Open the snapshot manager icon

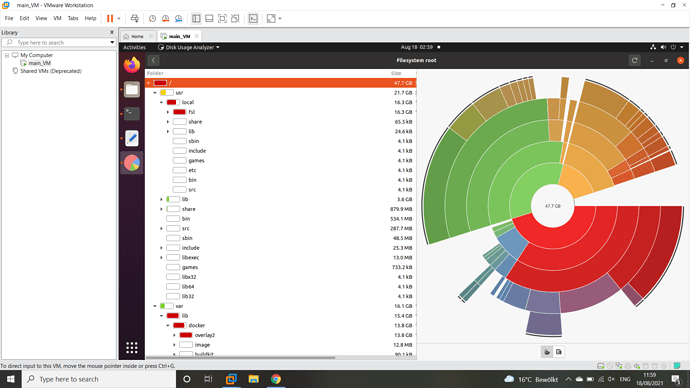pos(179,18)
